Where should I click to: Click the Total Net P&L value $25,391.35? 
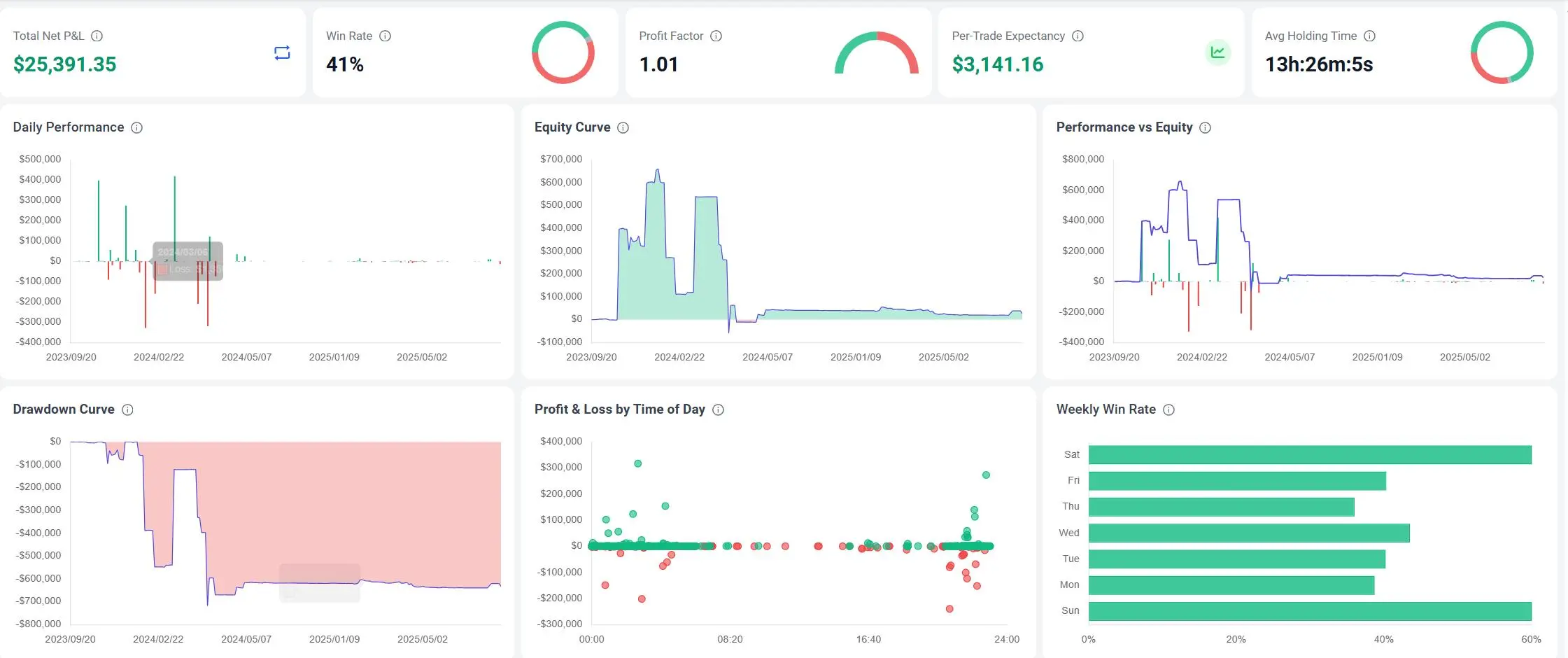[x=65, y=64]
